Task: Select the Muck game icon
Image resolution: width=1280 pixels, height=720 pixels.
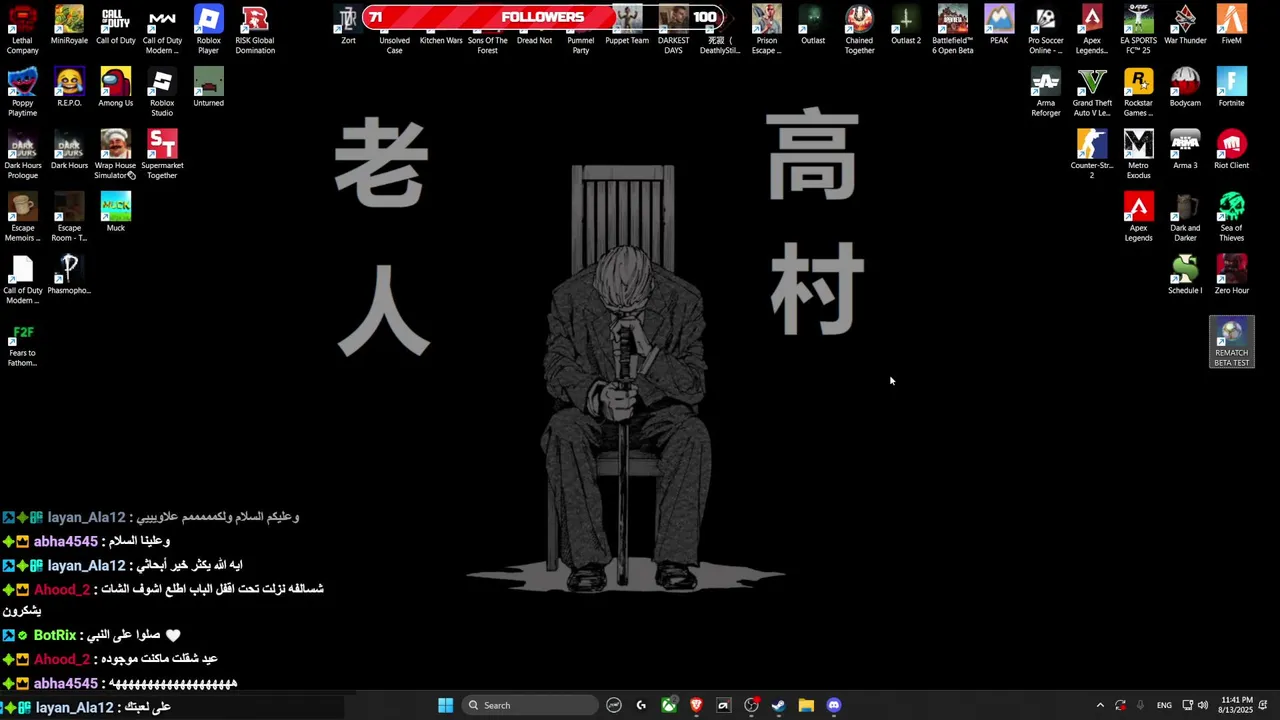Action: click(115, 213)
